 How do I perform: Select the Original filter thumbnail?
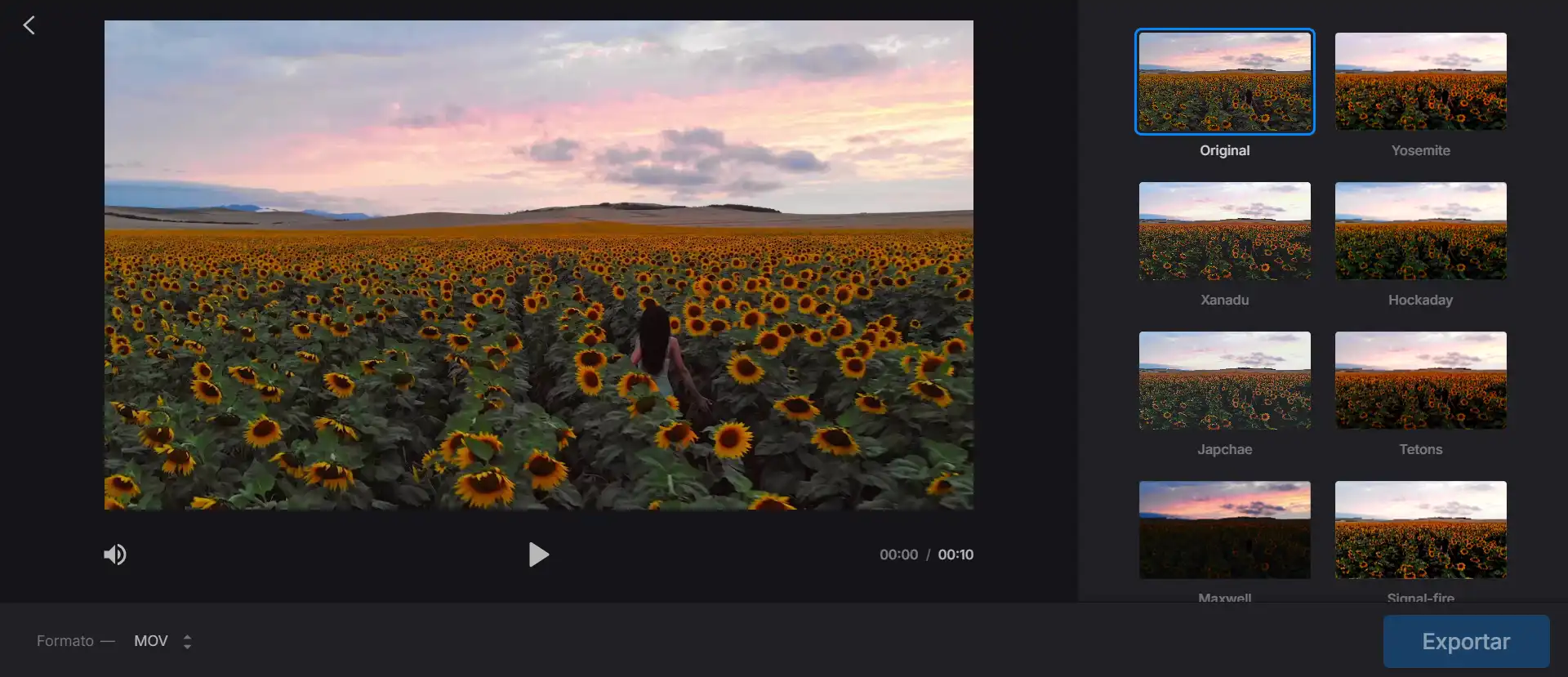(1225, 82)
